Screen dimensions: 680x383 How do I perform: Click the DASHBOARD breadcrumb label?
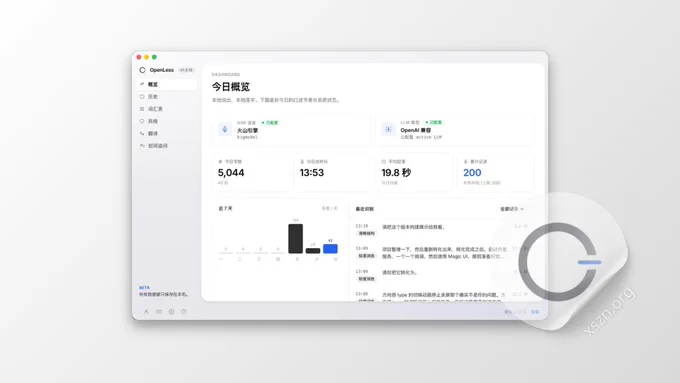226,75
